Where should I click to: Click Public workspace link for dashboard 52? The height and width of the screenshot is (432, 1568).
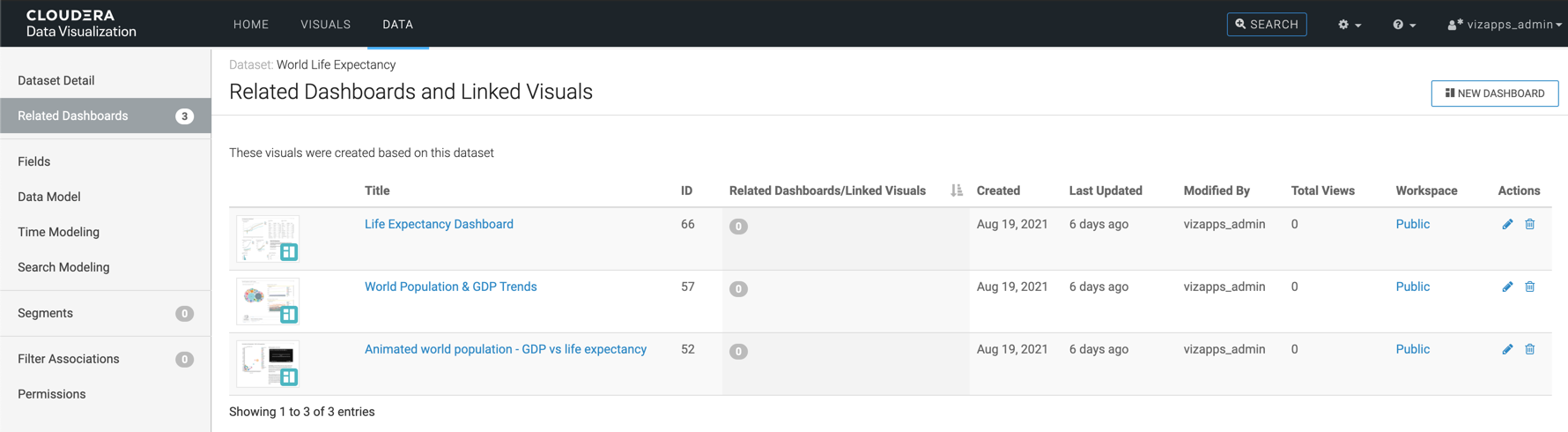point(1412,350)
